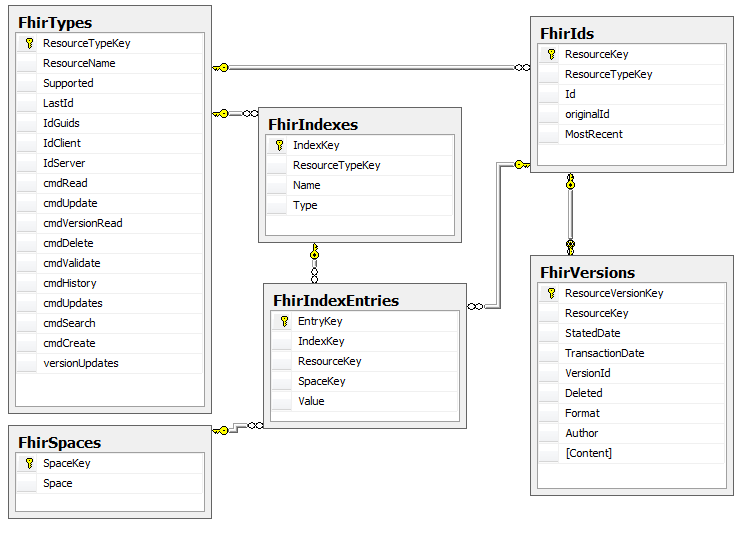Click the key icon of ResourceTypeKey in FhirTypes
750x533 pixels.
click(29, 44)
